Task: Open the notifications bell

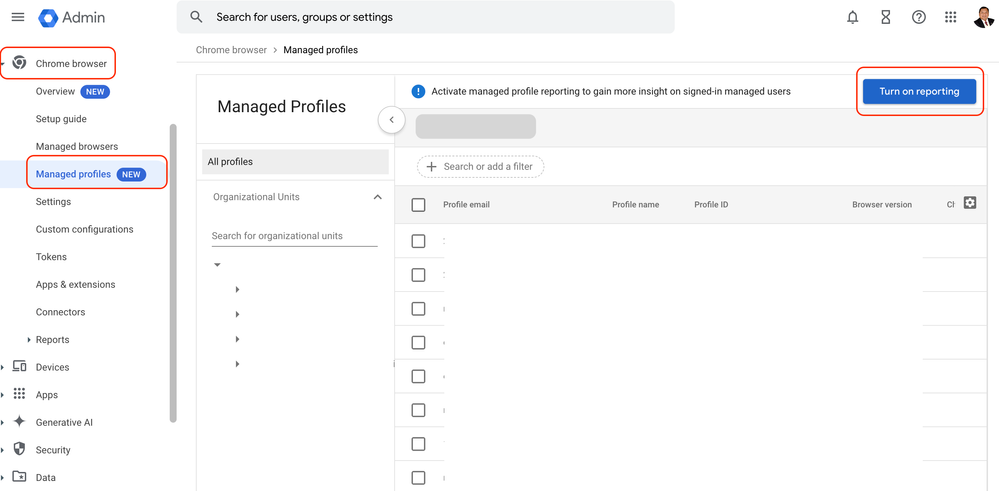Action: point(852,18)
